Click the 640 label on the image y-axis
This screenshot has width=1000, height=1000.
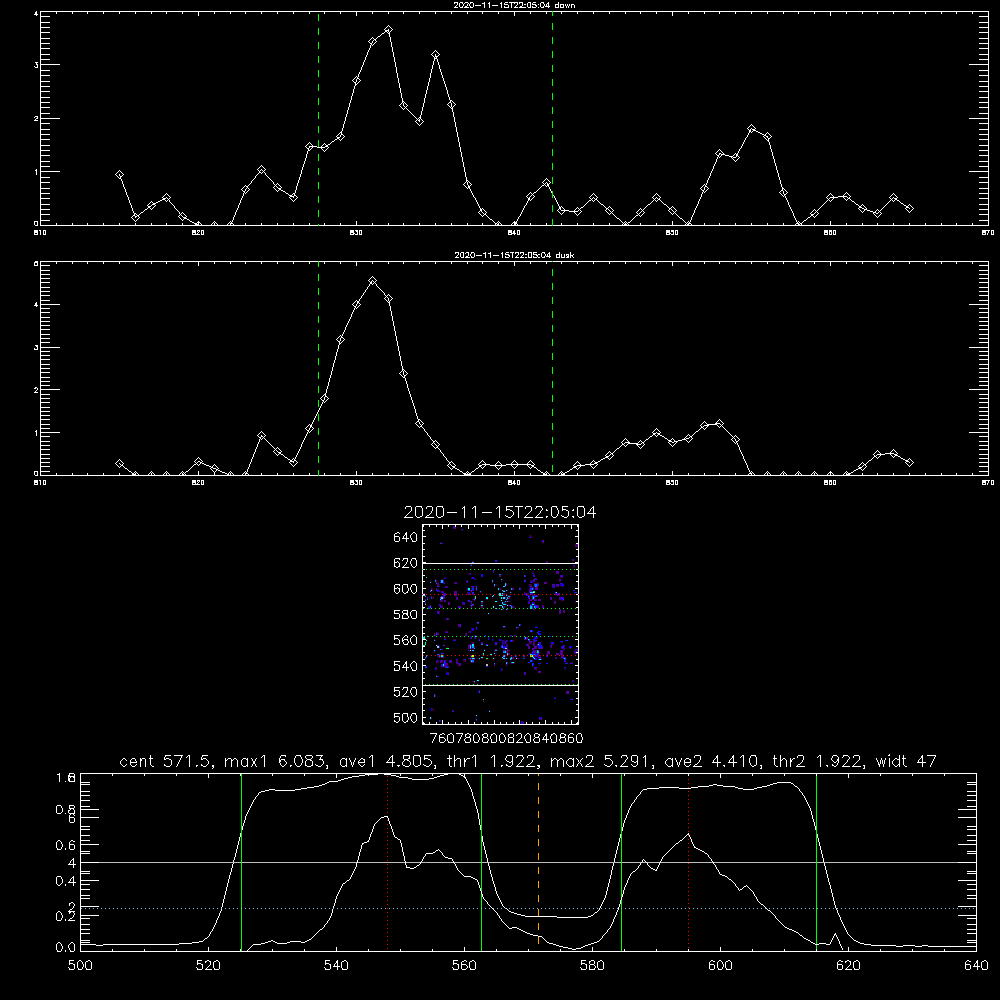[x=406, y=538]
